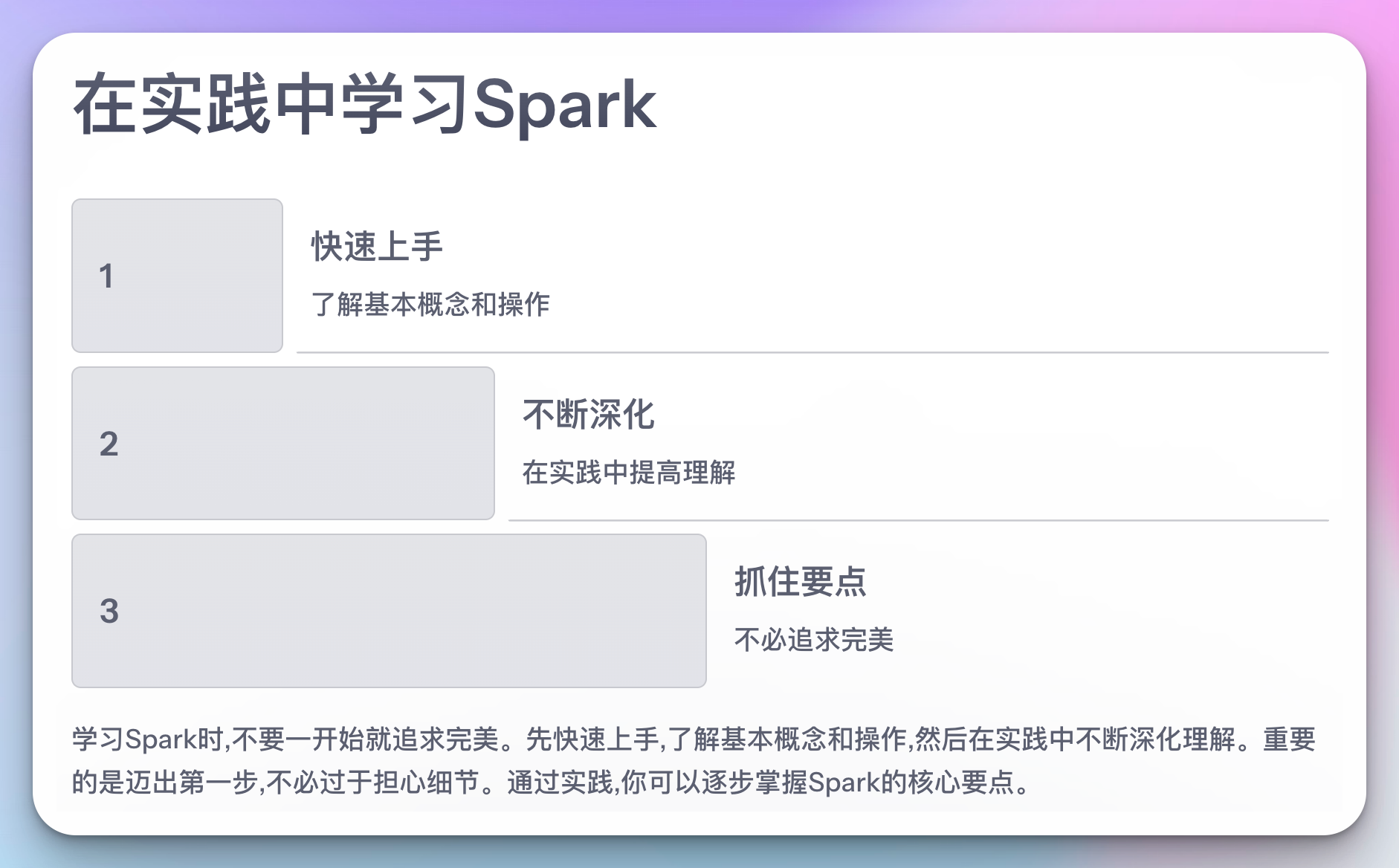Screen dimensions: 1399x868
Task: Click the subtitle 在实践中提高理解
Action: click(629, 473)
